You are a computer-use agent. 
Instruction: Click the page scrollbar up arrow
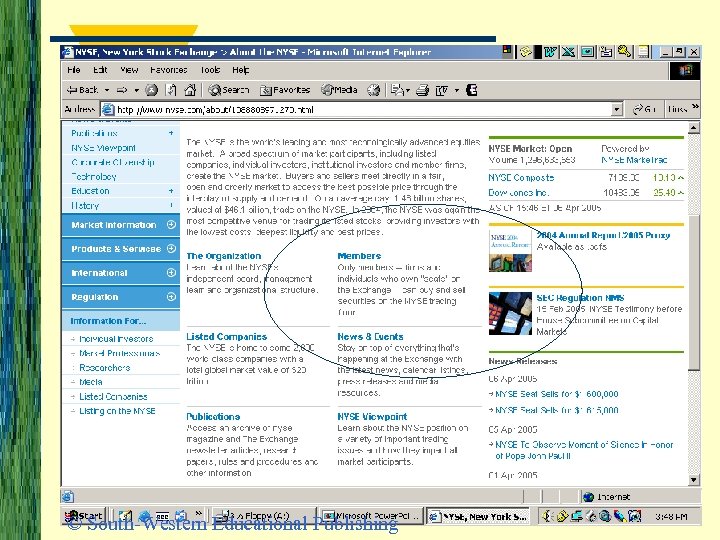(693, 128)
